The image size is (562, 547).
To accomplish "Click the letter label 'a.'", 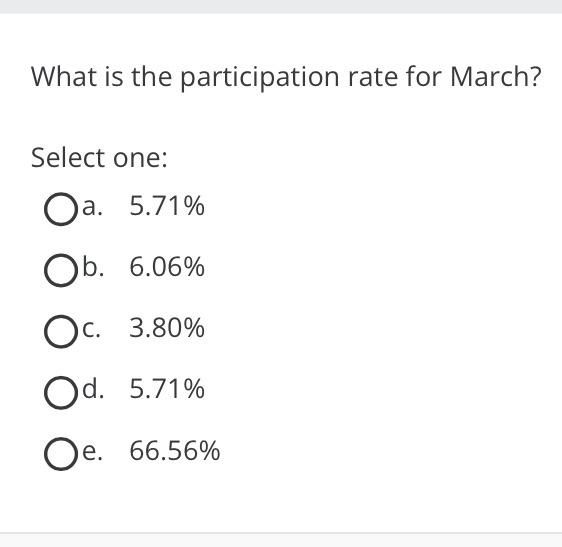I will click(x=92, y=207).
